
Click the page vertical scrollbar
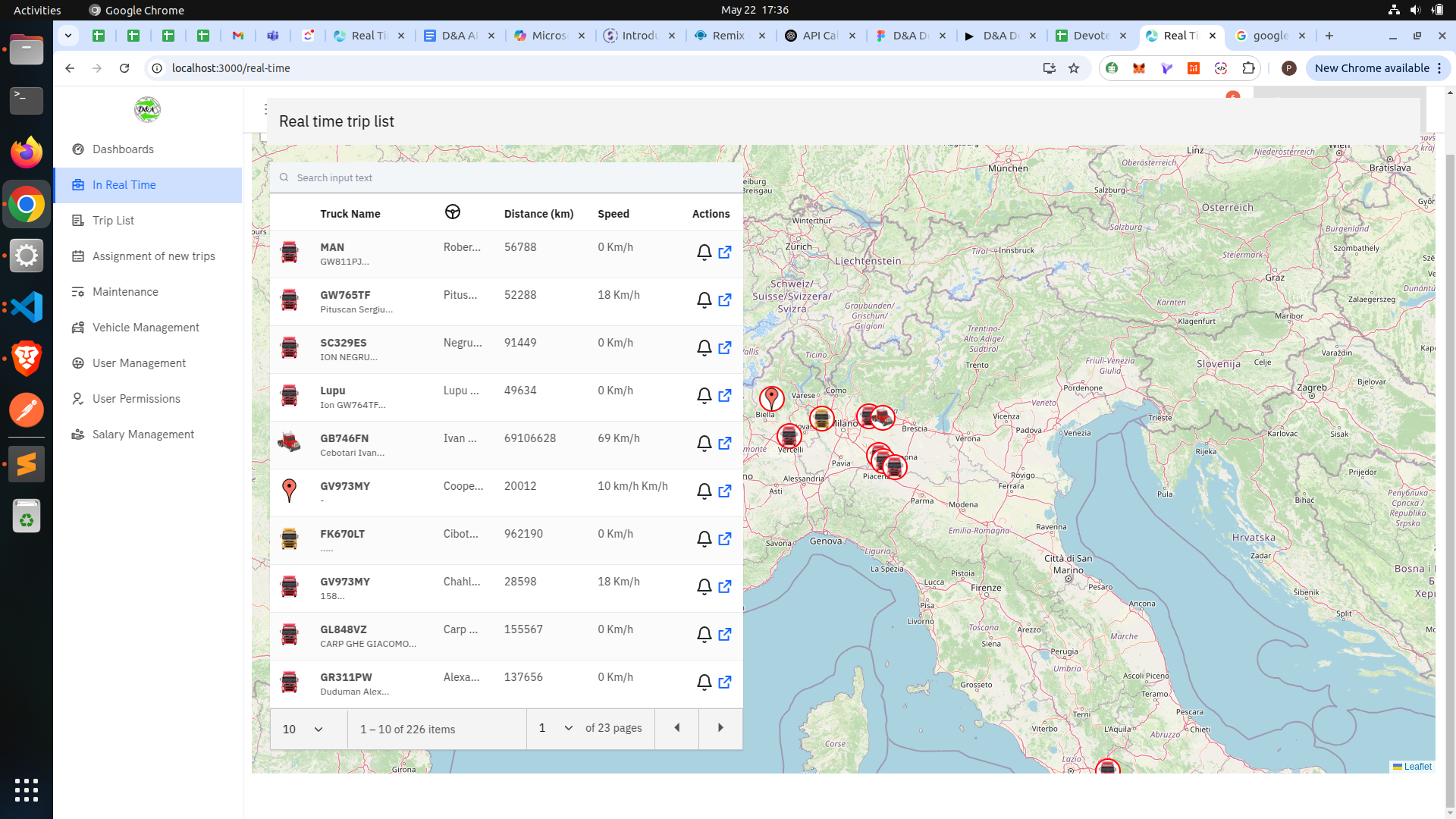pyautogui.click(x=1450, y=455)
